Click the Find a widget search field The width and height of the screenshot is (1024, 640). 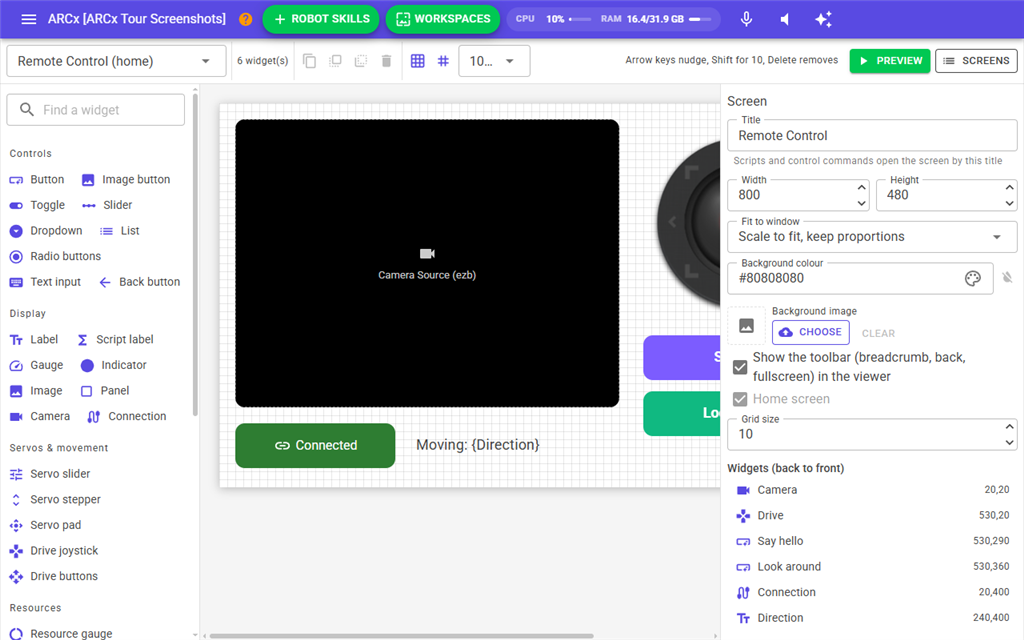(x=96, y=110)
